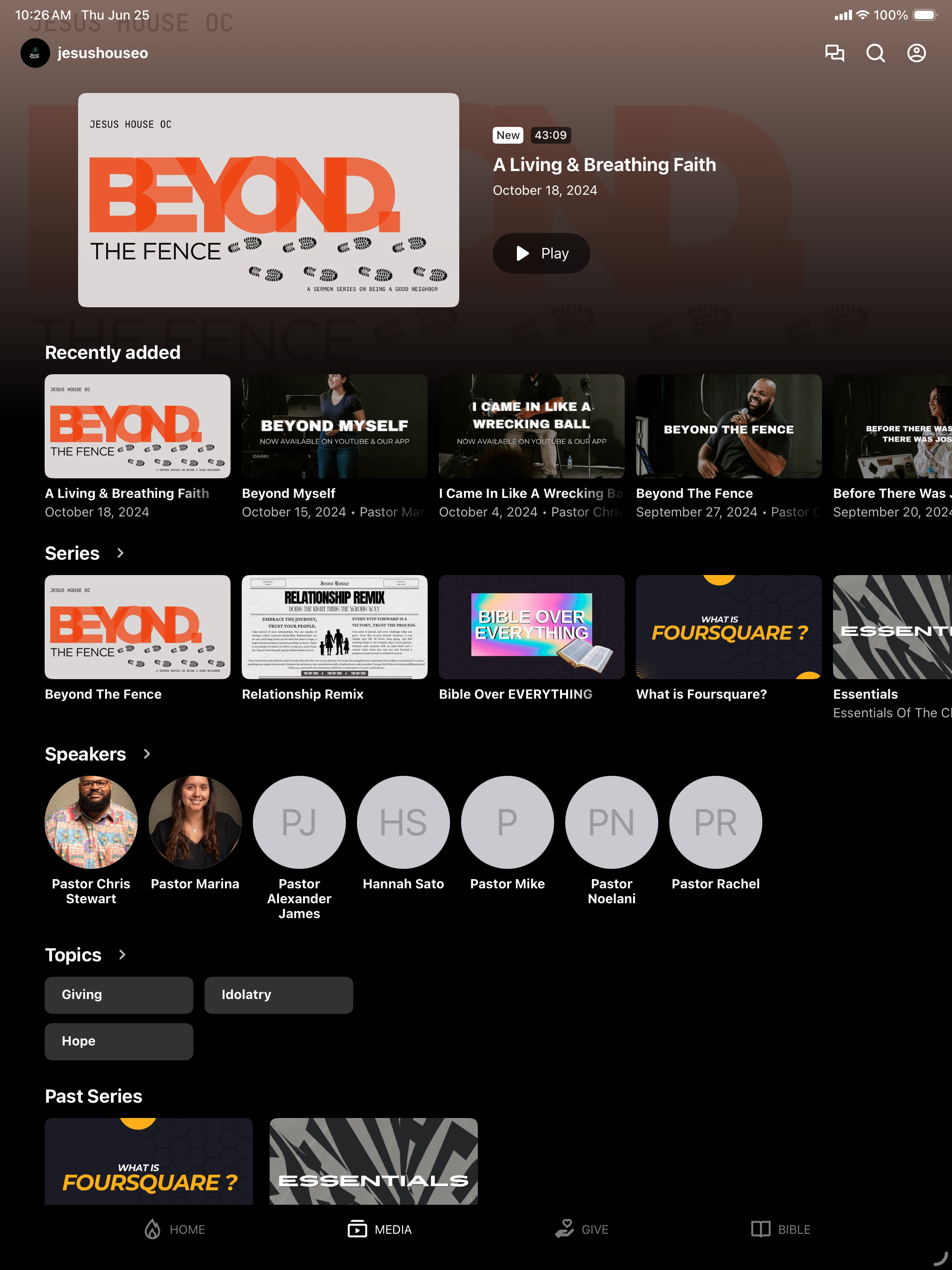Open the BIBLE tab label
The width and height of the screenshot is (952, 1270).
tap(794, 1229)
